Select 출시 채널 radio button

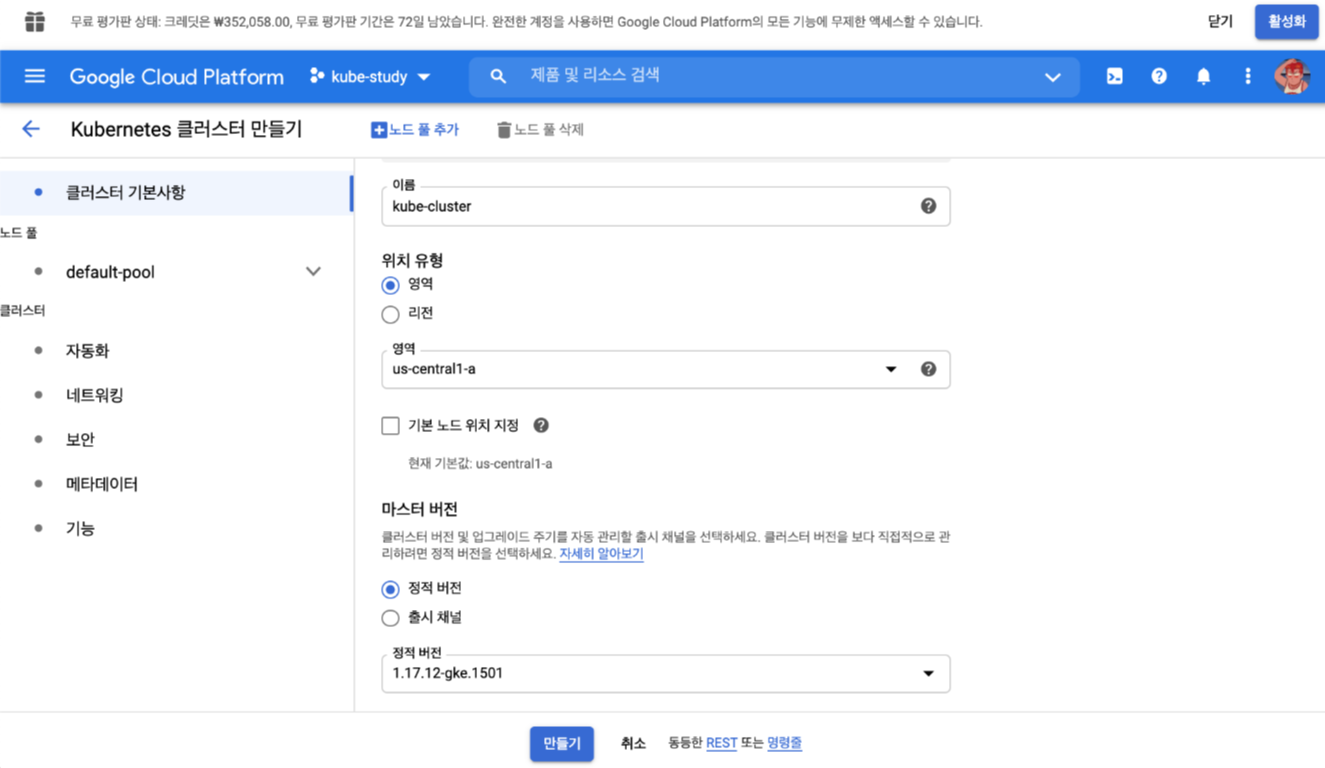390,618
